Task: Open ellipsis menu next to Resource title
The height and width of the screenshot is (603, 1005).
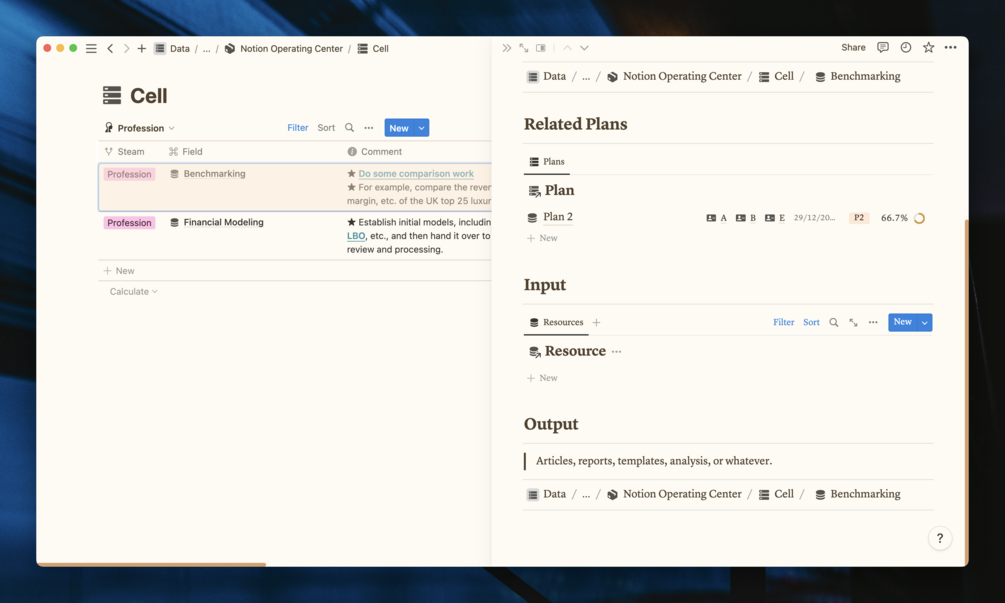Action: tap(617, 352)
